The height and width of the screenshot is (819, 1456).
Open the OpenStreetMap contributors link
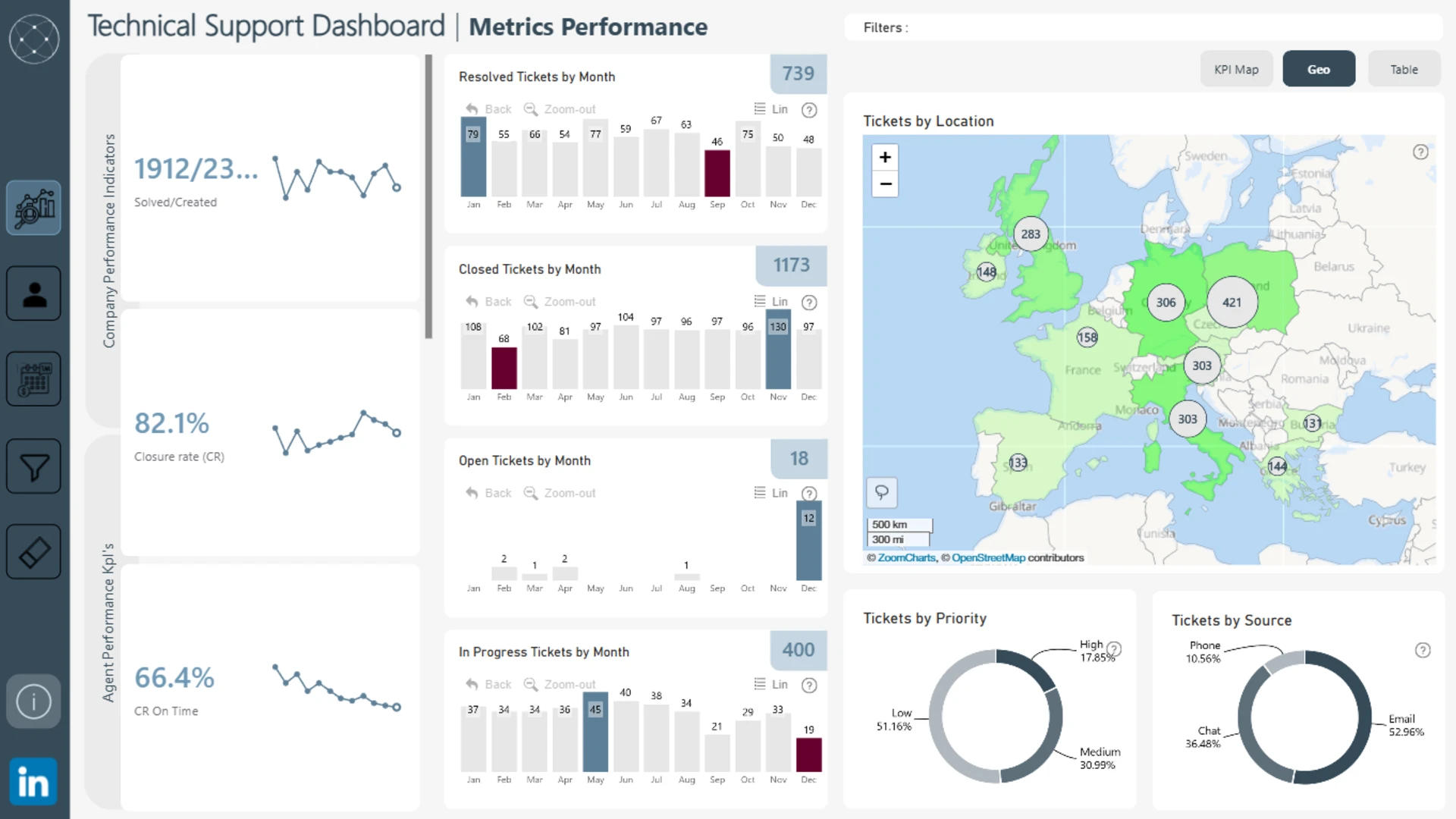[x=988, y=558]
